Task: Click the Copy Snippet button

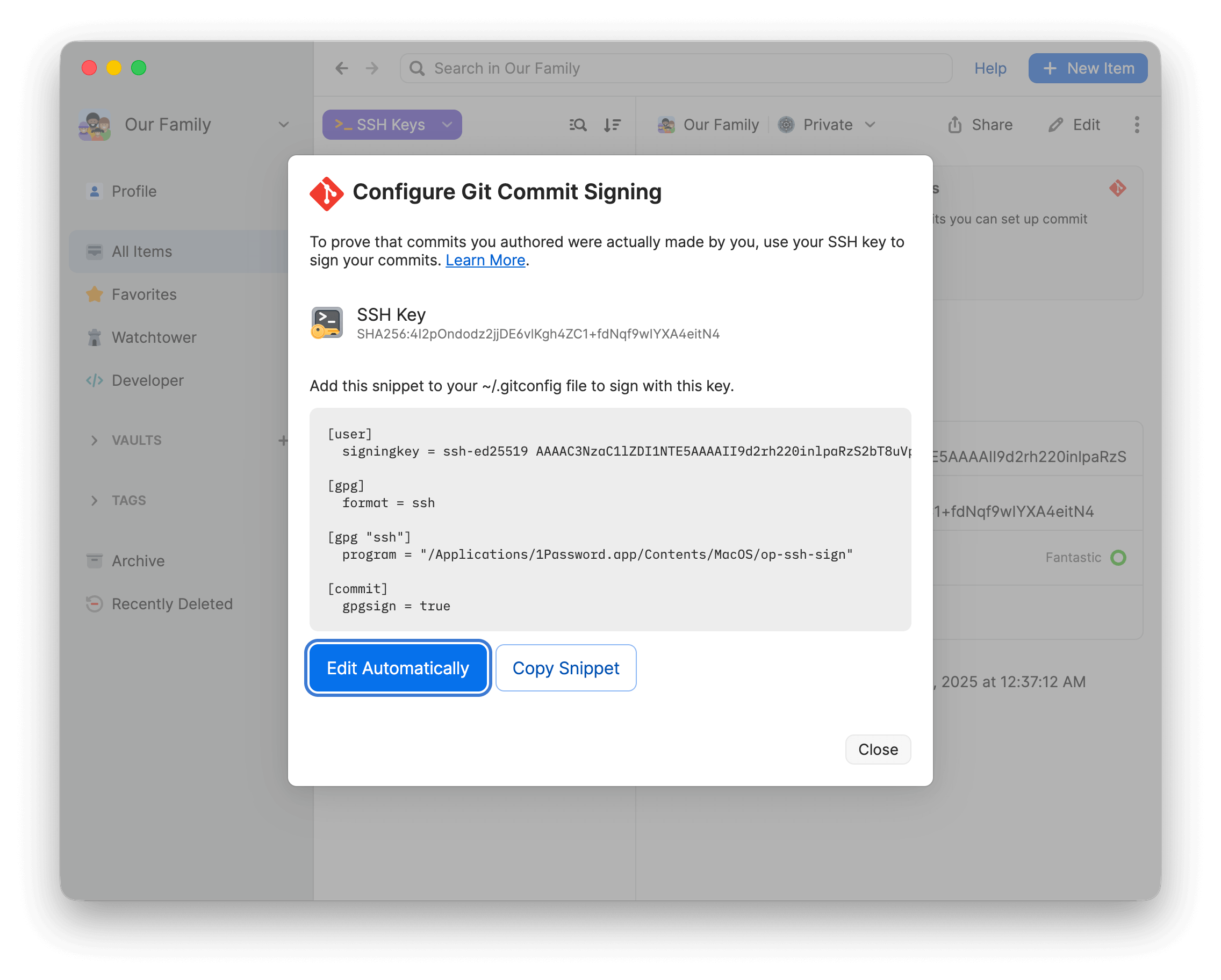Action: [x=565, y=668]
